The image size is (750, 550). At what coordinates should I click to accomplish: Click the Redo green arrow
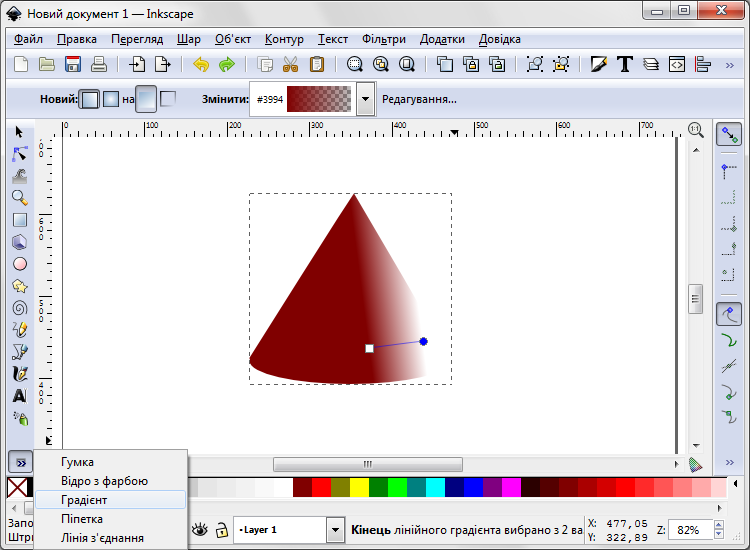(227, 64)
